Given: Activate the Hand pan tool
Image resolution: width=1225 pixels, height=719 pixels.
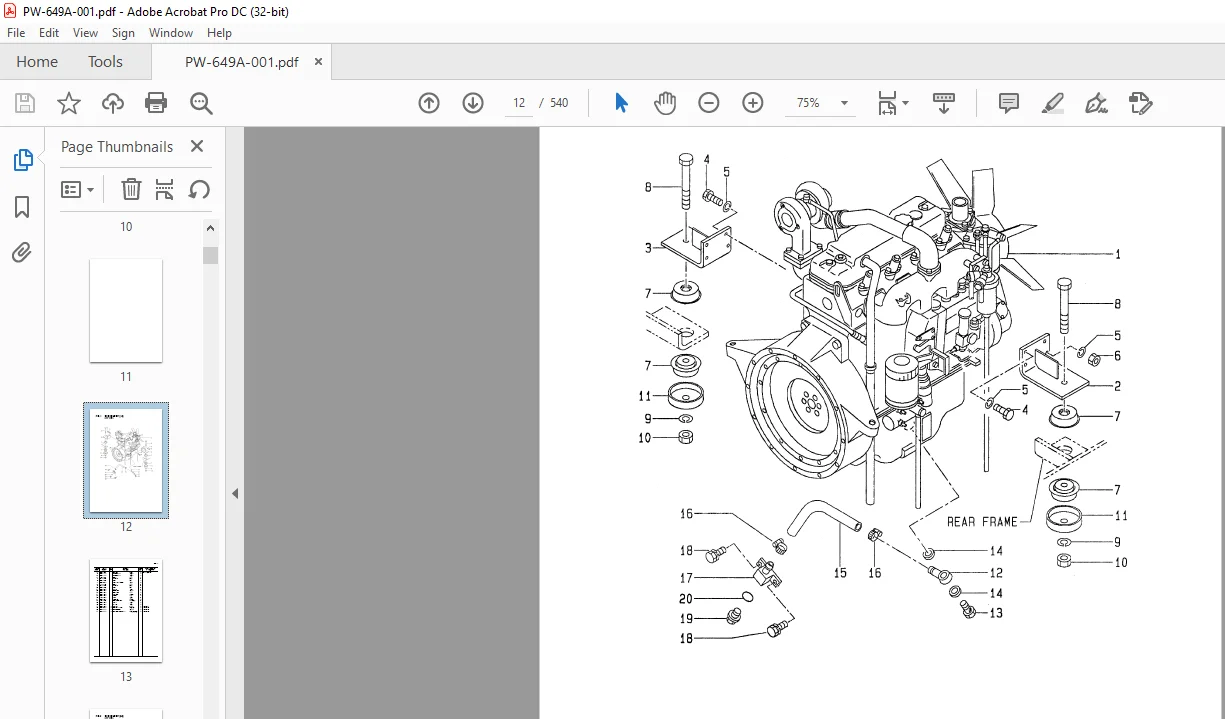Looking at the screenshot, I should click(665, 103).
